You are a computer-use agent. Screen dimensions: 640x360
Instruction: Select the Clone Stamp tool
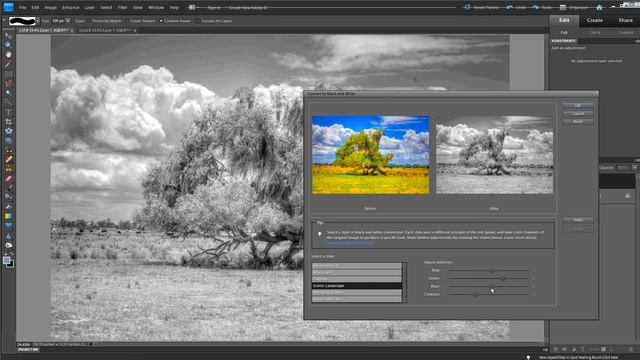8,169
